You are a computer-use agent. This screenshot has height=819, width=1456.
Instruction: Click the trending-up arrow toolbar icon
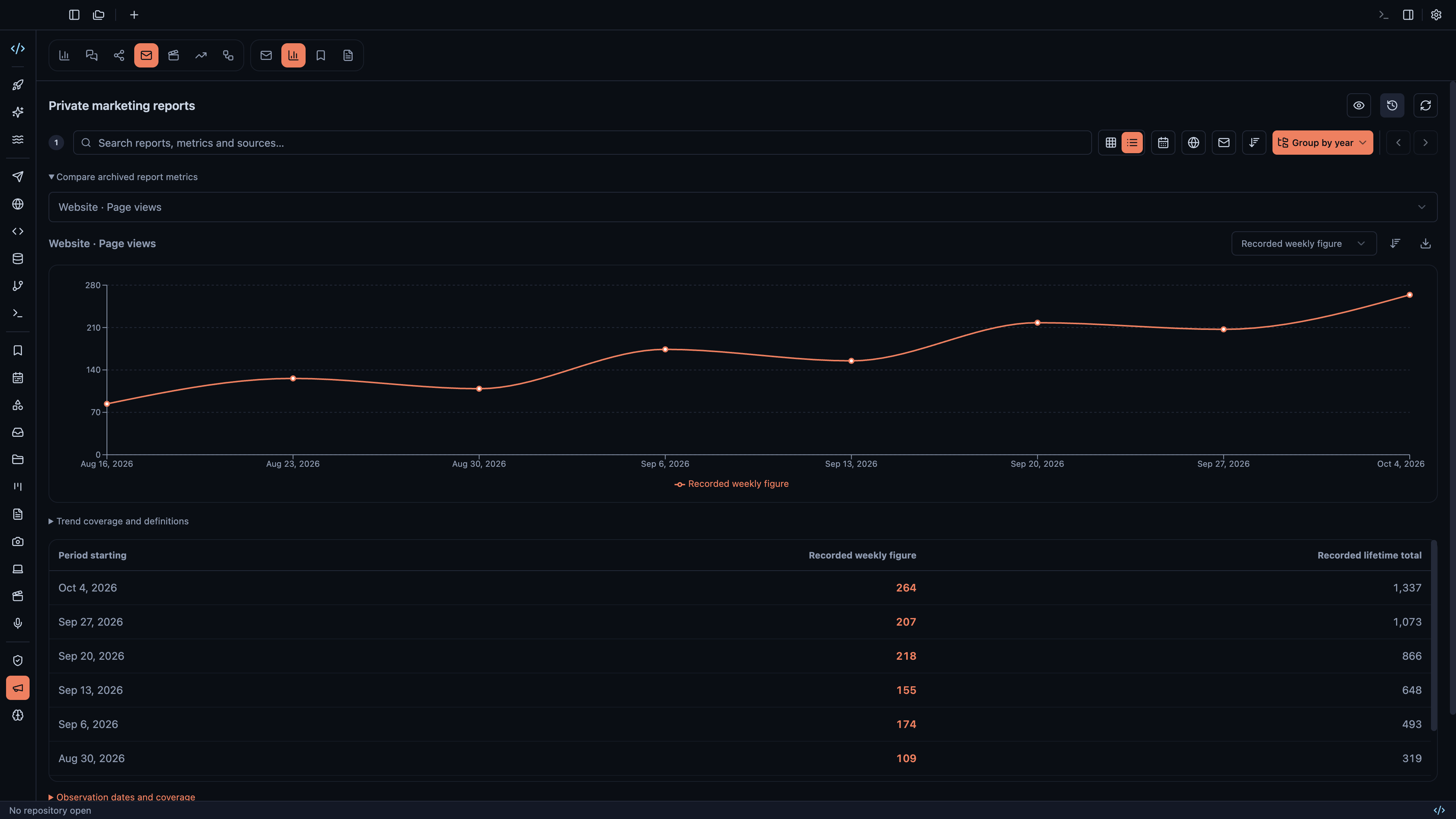[x=201, y=55]
